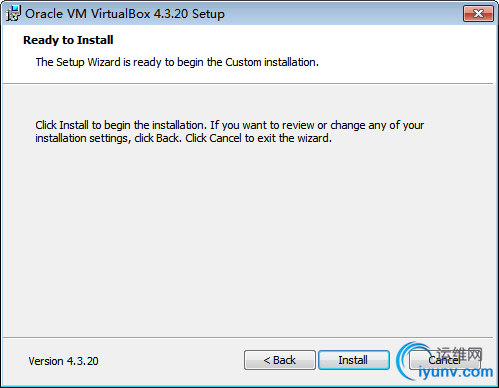499x388 pixels.
Task: Click the separator line above the buttons
Action: pos(248,337)
